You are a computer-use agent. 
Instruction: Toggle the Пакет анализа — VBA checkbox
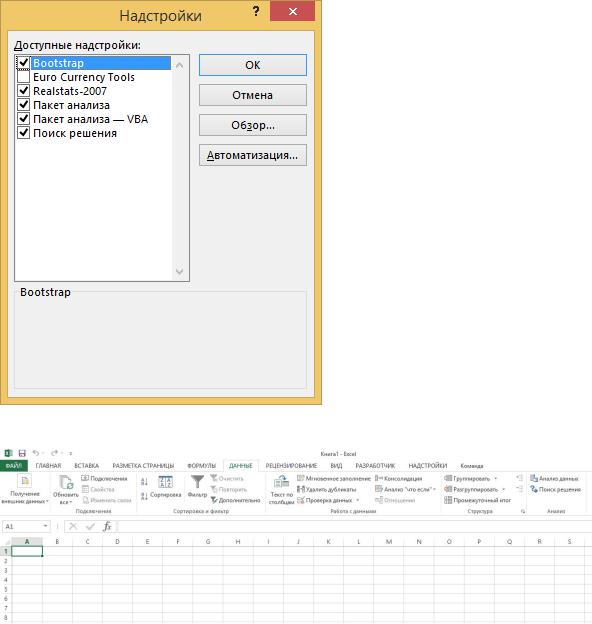click(x=23, y=119)
